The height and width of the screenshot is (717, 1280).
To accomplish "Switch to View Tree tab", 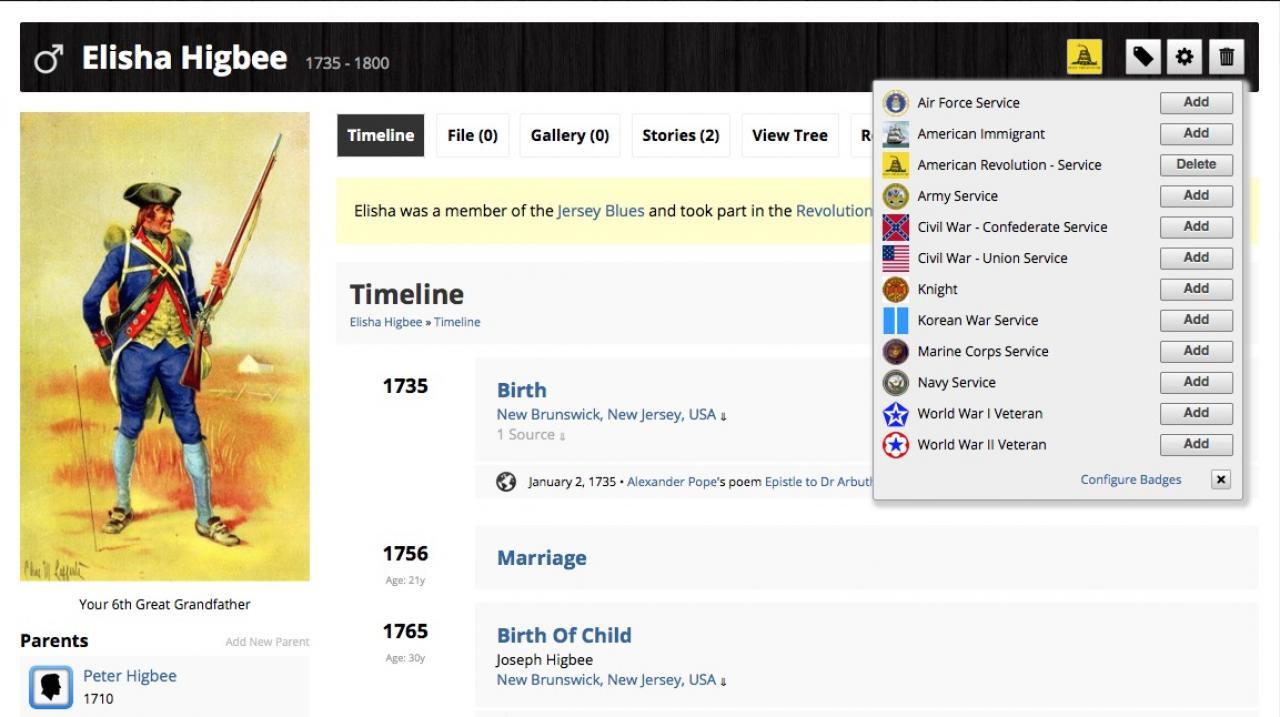I will (x=790, y=135).
